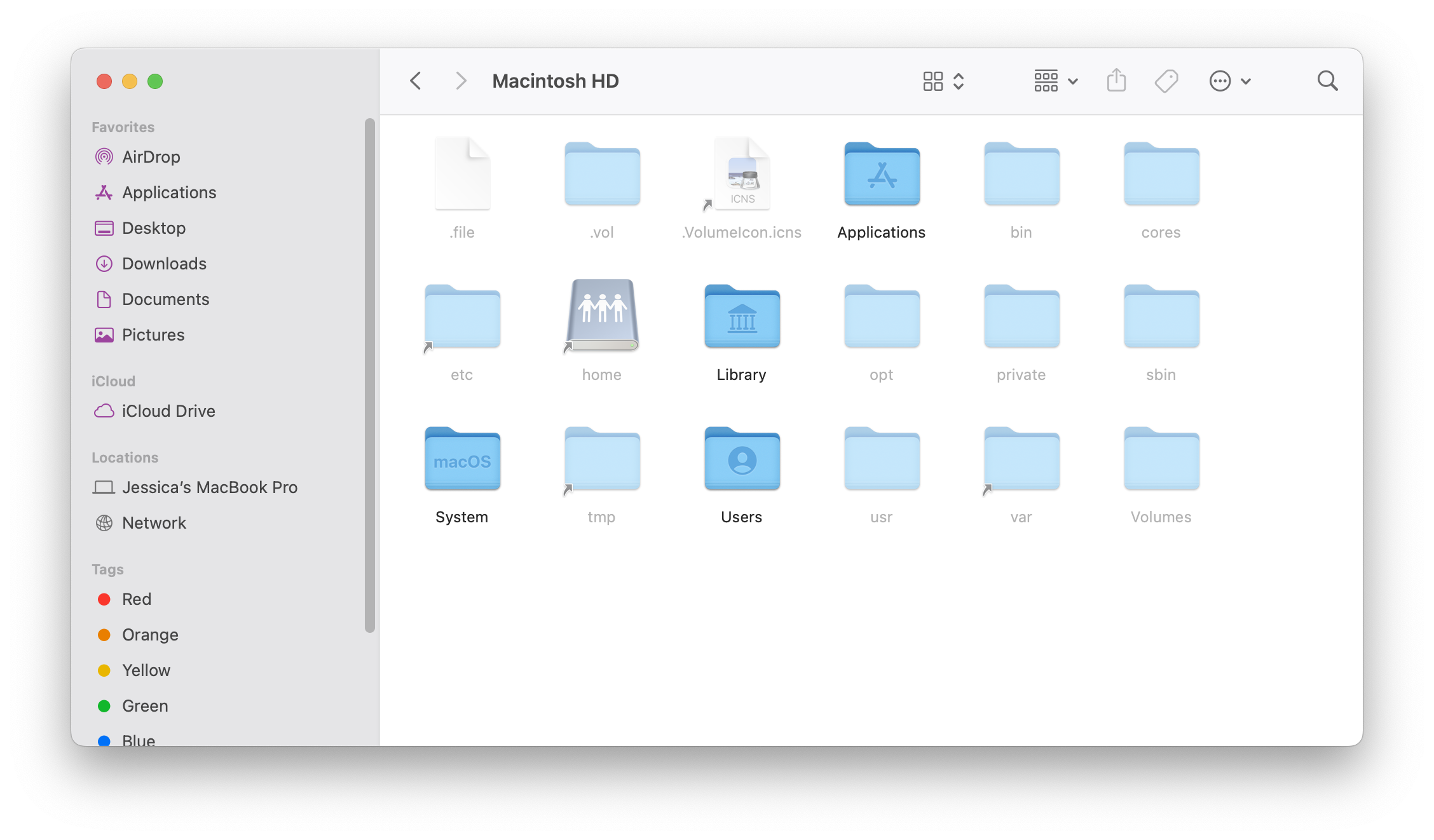Click the sidebar vertical scrollbar
The width and height of the screenshot is (1434, 840).
click(x=370, y=375)
